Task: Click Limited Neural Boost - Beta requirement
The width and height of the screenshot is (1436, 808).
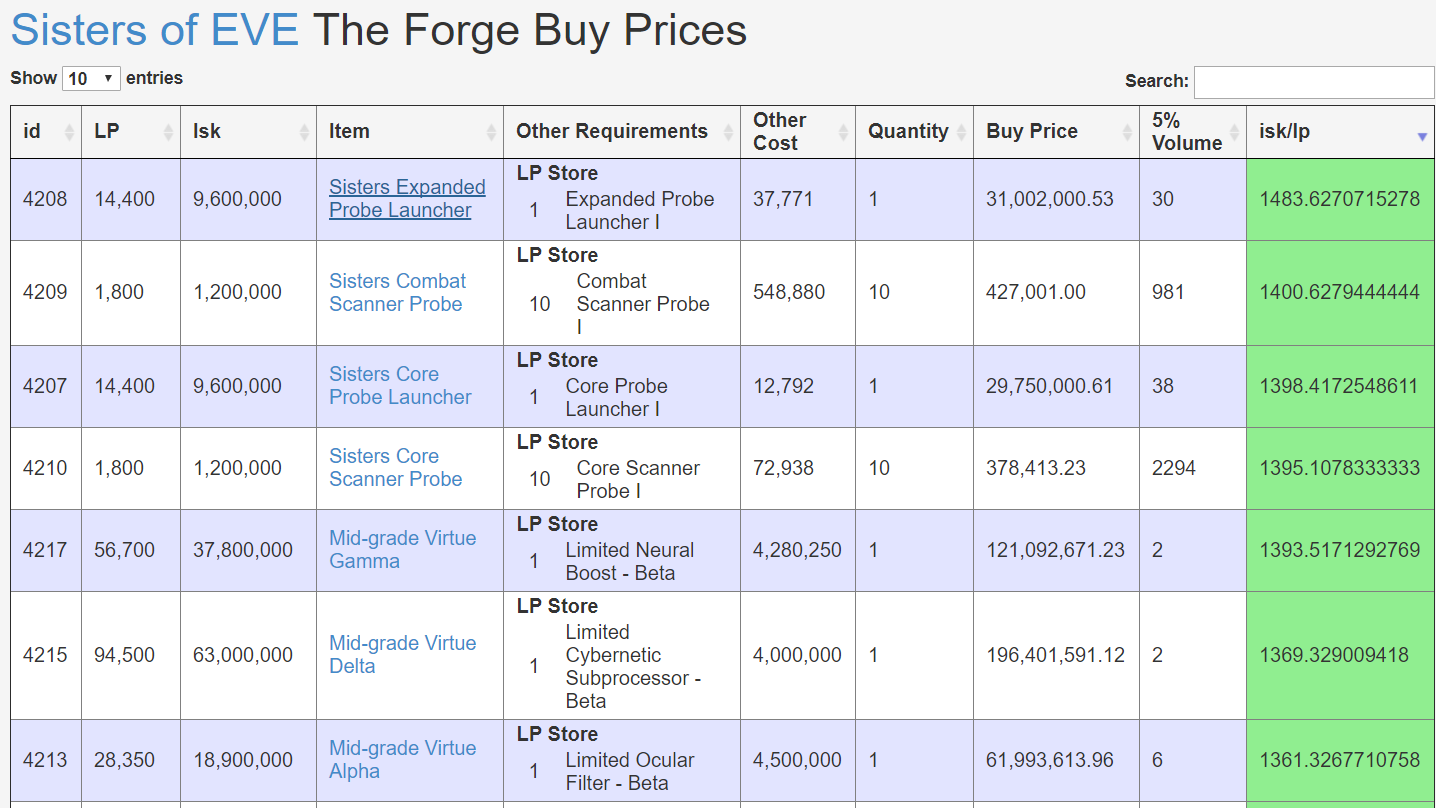Action: tap(630, 562)
